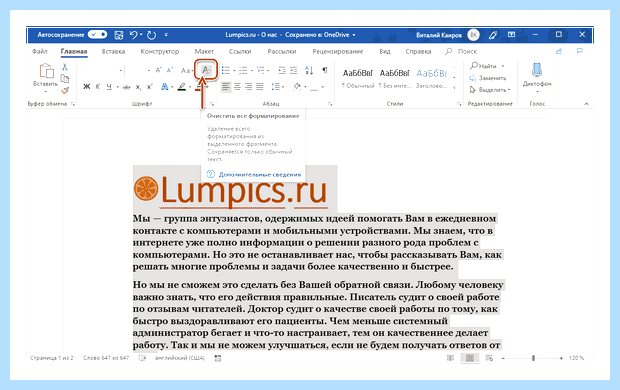620x390 pixels.
Task: Click the Increase Indent icon
Action: point(293,70)
